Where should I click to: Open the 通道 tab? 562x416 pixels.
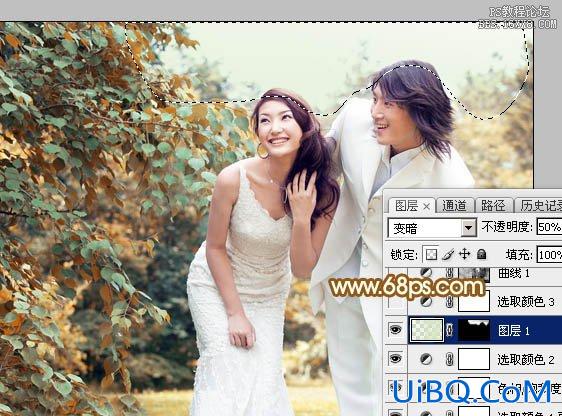click(454, 206)
